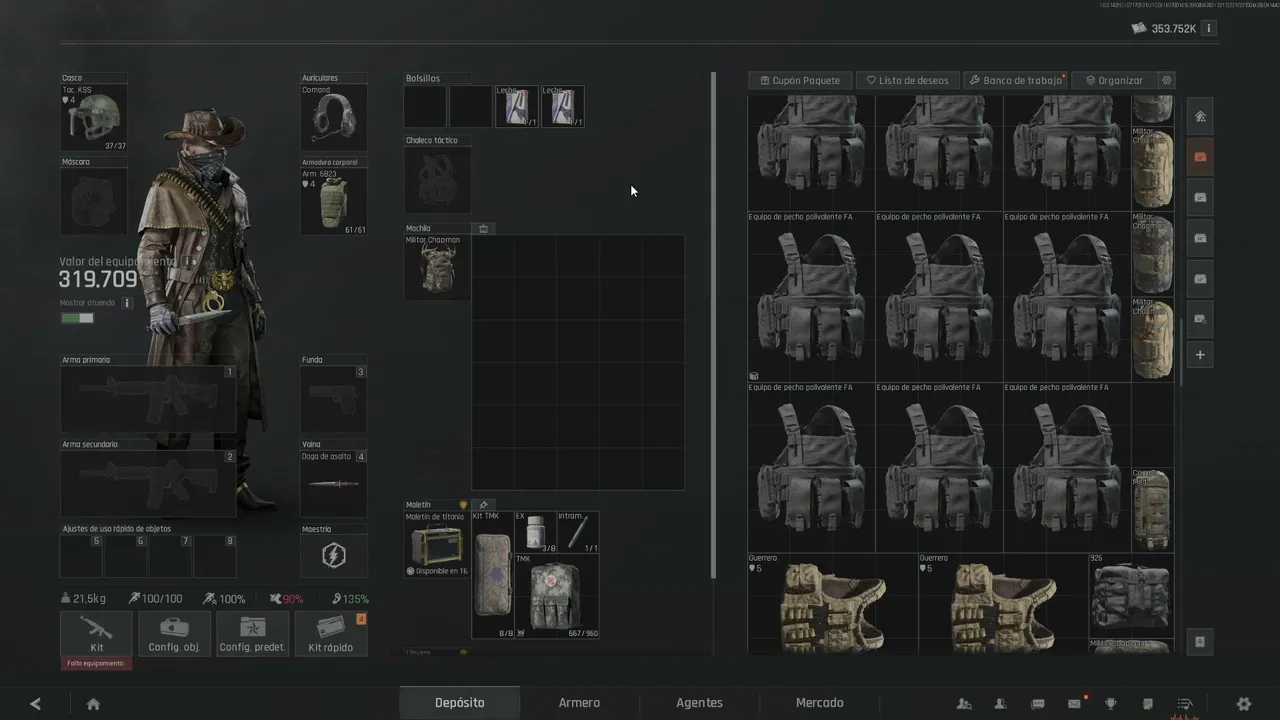Click the Arma primaria weapon slot
This screenshot has height=720, width=1280.
point(148,399)
